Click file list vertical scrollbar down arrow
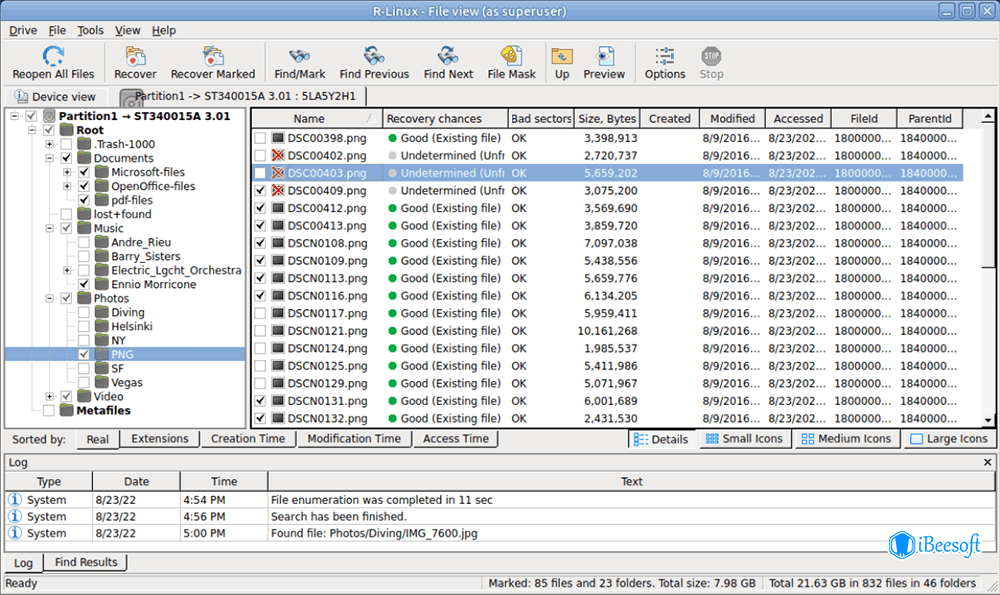The height and width of the screenshot is (595, 1000). (988, 420)
